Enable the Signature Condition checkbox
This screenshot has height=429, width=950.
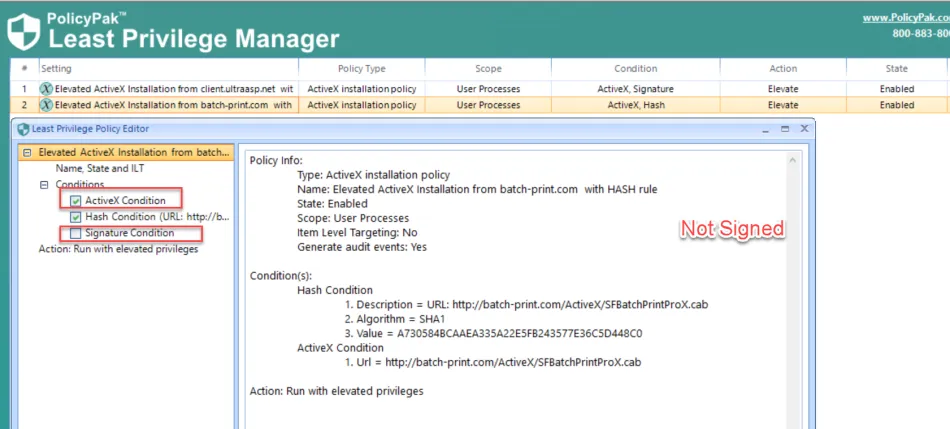coord(76,233)
